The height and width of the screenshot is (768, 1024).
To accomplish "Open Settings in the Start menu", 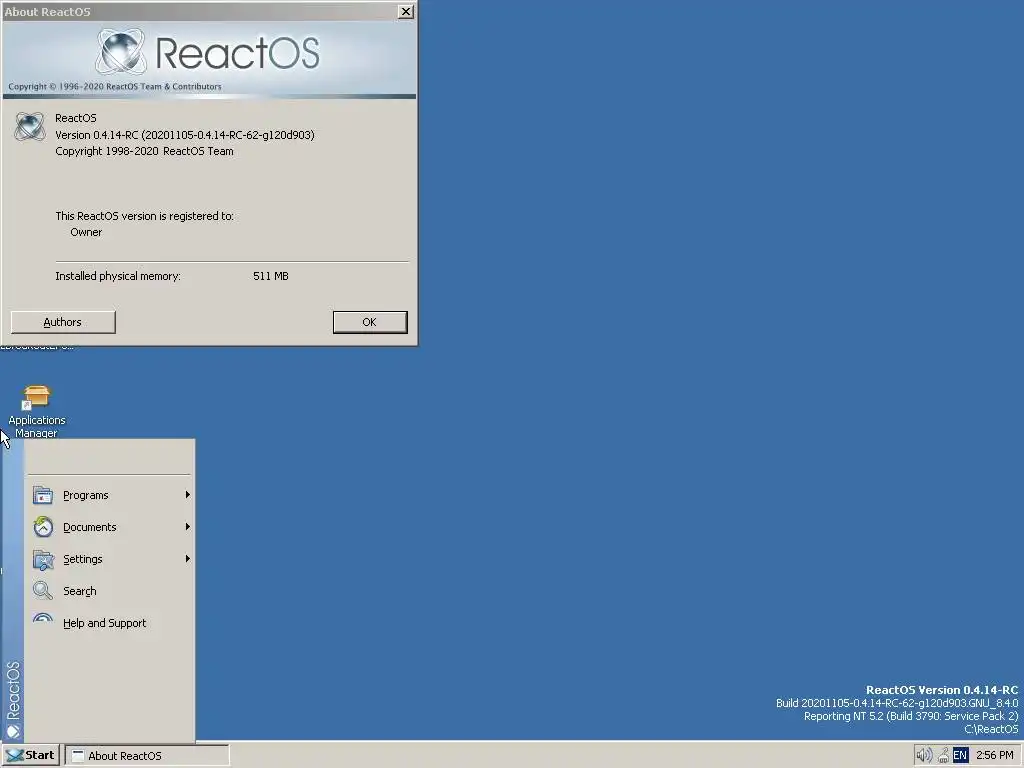I will click(x=110, y=559).
